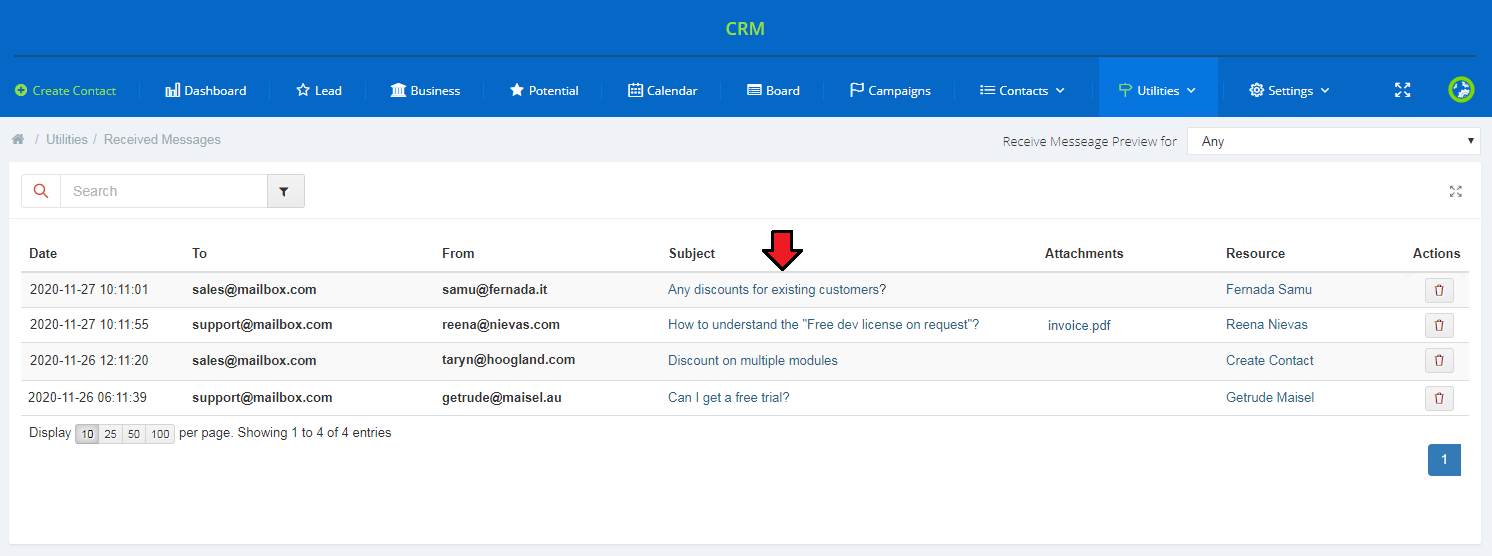Delete the message from taryn@hoogland.com
The height and width of the screenshot is (556, 1492).
click(x=1439, y=361)
